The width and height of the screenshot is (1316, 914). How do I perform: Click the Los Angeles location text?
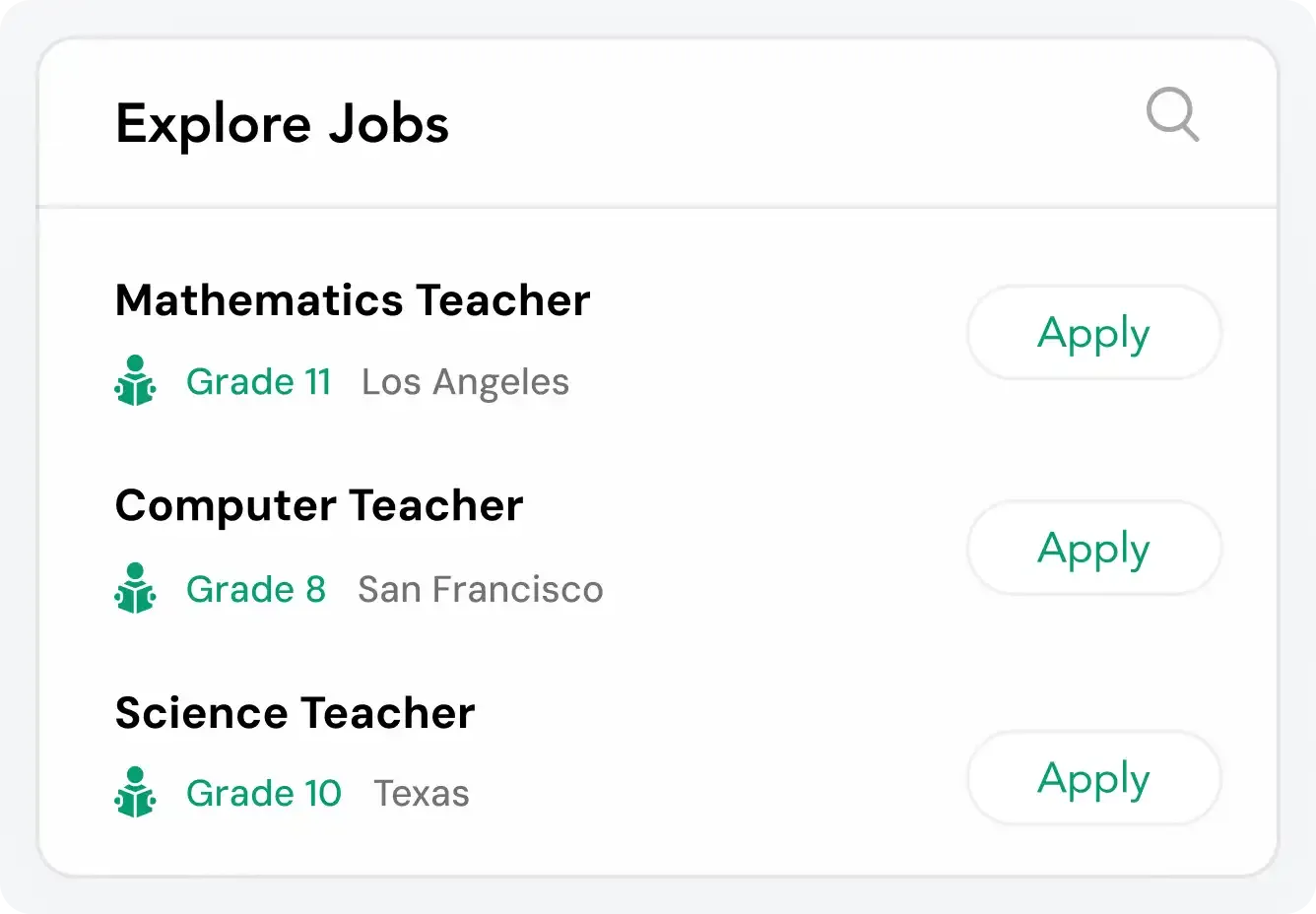click(465, 382)
